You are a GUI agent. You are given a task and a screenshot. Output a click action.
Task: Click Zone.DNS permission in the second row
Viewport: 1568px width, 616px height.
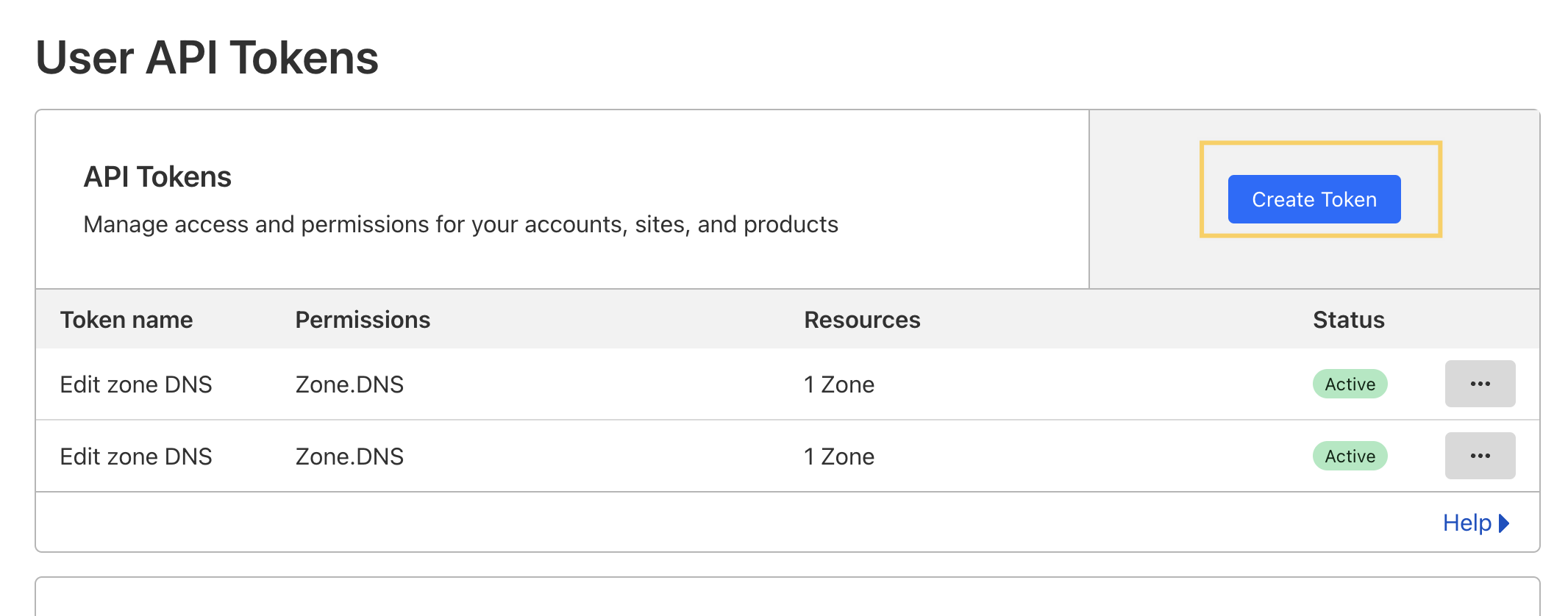coord(349,456)
